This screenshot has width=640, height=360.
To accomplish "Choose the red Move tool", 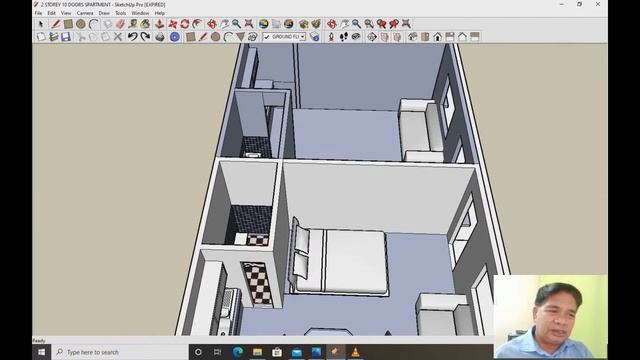I will [x=173, y=24].
